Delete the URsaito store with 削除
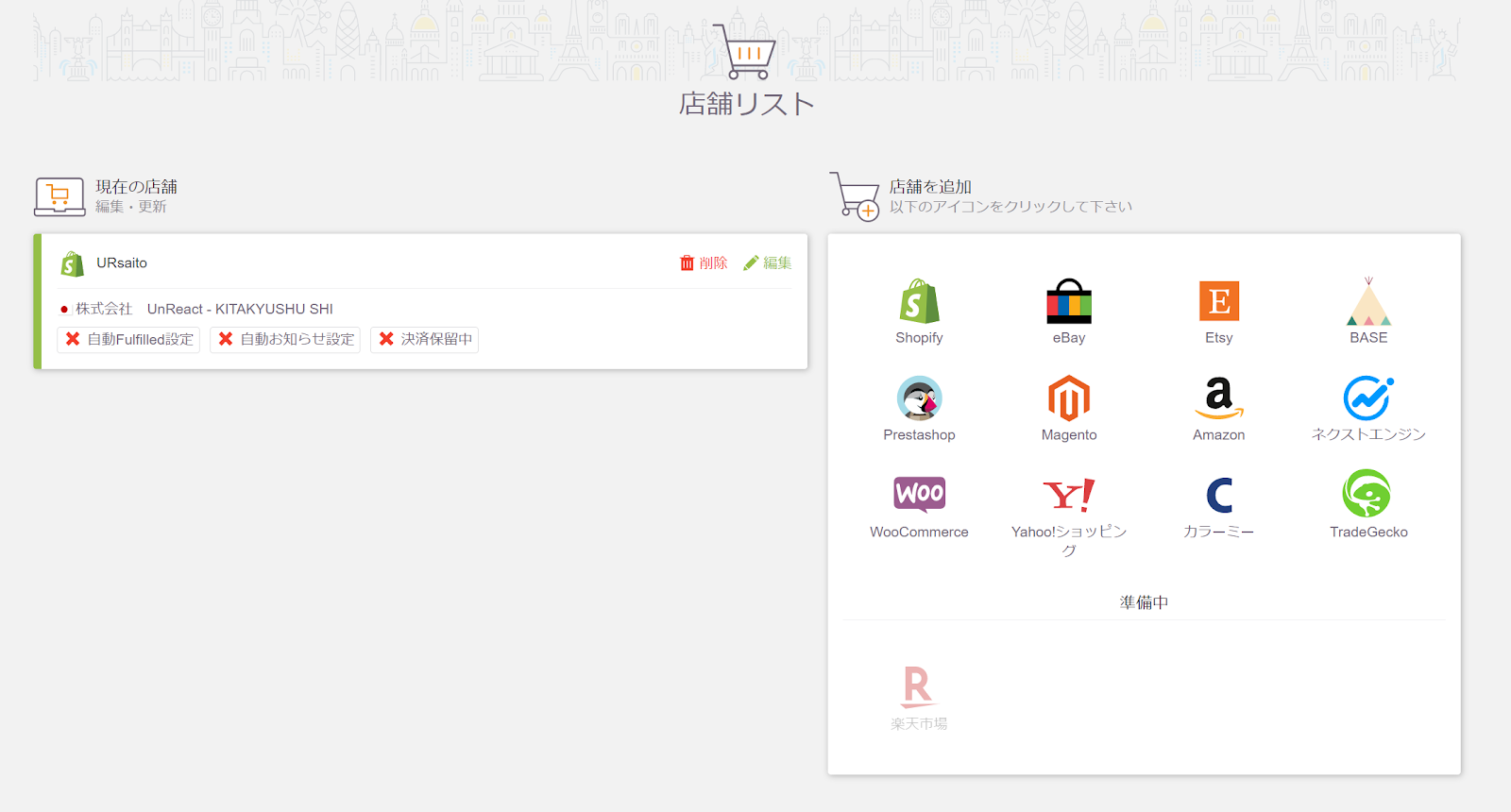 point(704,263)
